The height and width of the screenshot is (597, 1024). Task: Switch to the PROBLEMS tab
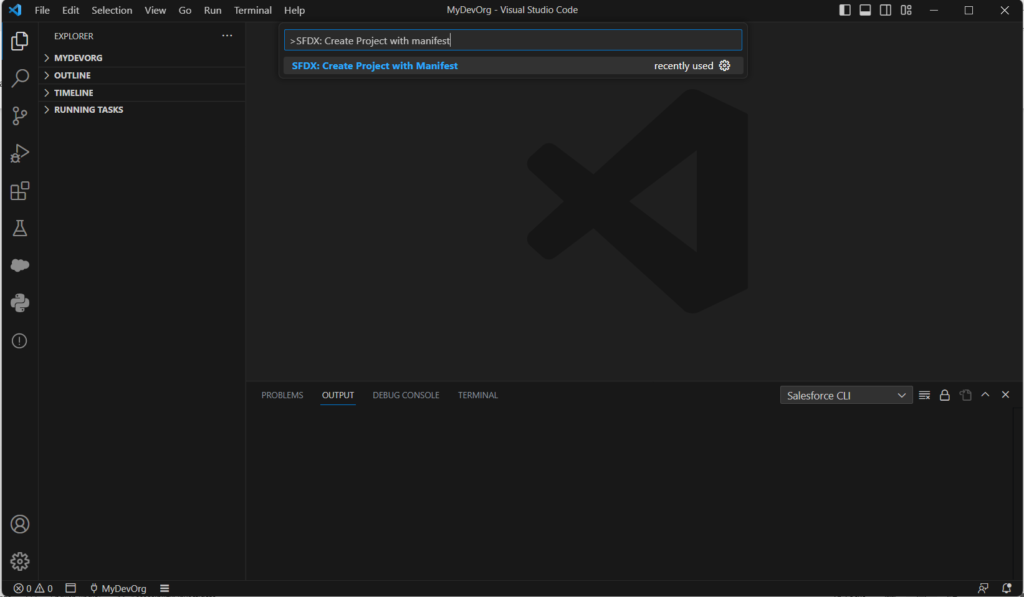(x=282, y=395)
